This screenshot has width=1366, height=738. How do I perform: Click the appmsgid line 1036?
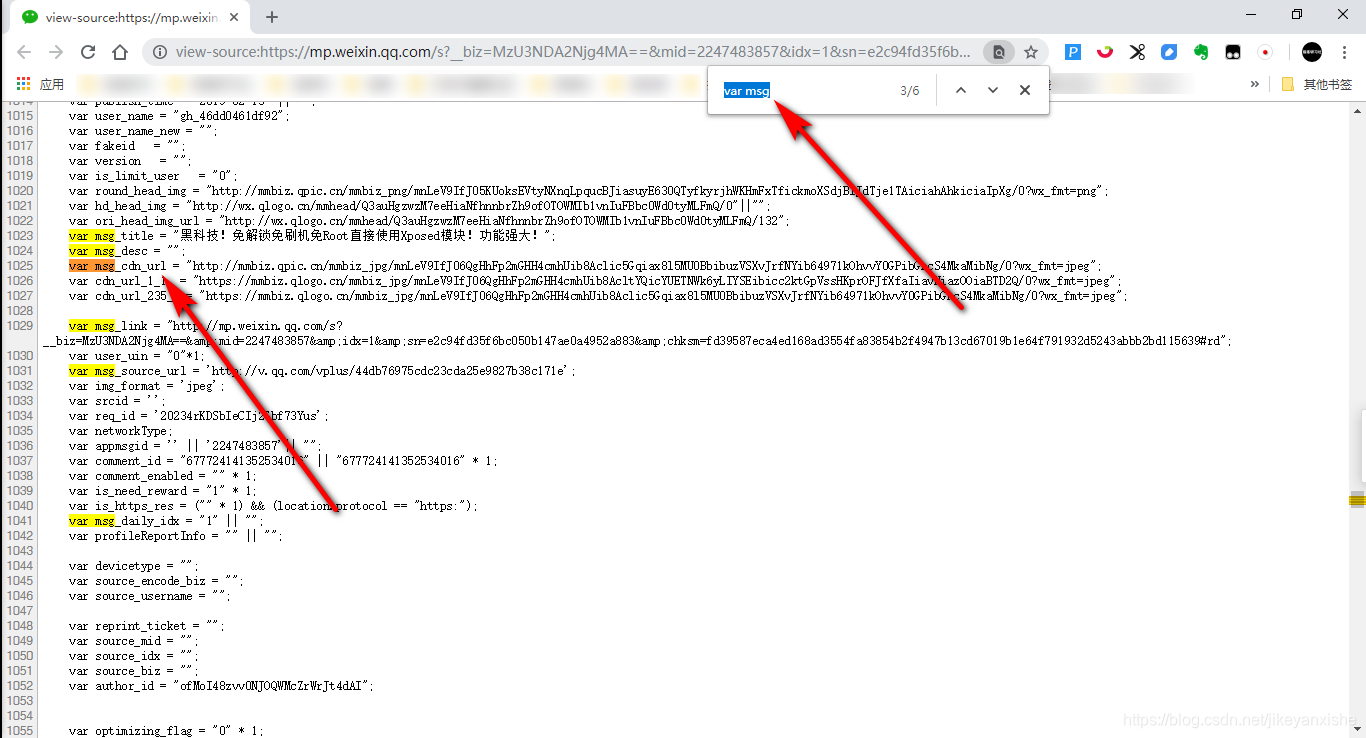(195, 446)
